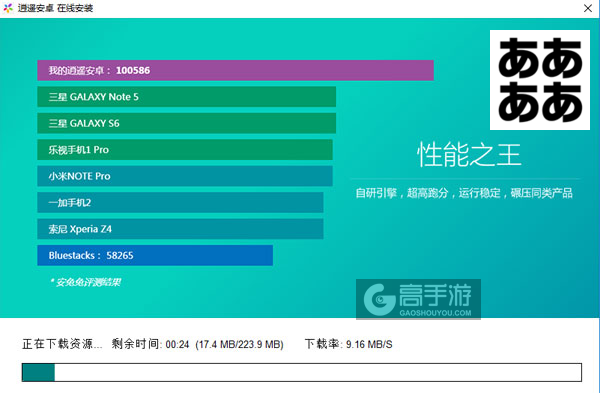Click the 安兔兔评测结果 footnote
This screenshot has width=600, height=393.
click(x=85, y=282)
